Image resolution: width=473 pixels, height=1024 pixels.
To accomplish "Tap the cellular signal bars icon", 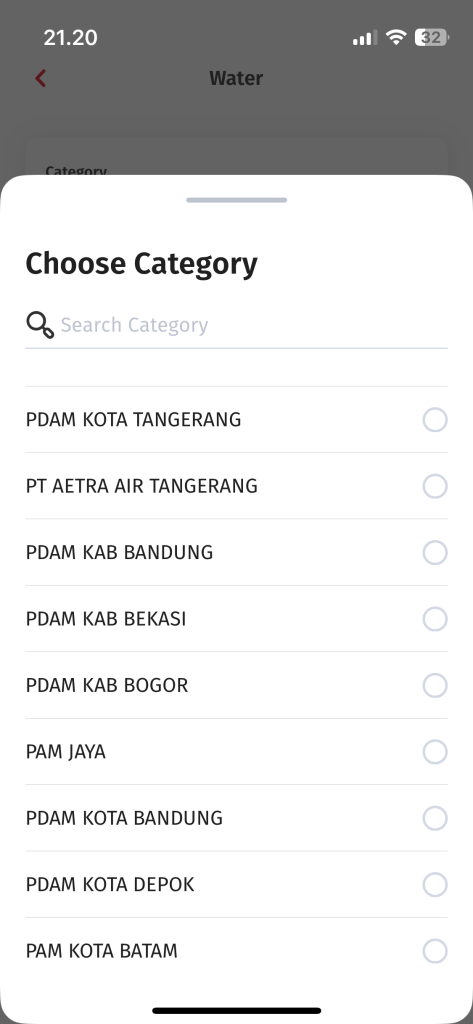I will [x=365, y=39].
